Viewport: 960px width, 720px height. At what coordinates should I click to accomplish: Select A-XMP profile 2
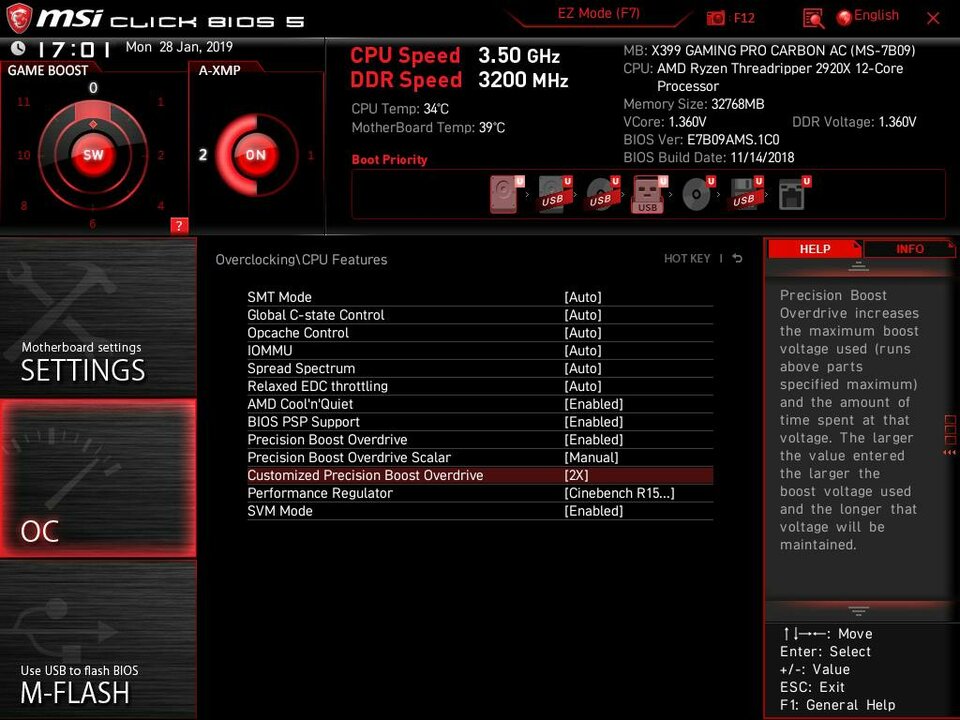click(203, 155)
